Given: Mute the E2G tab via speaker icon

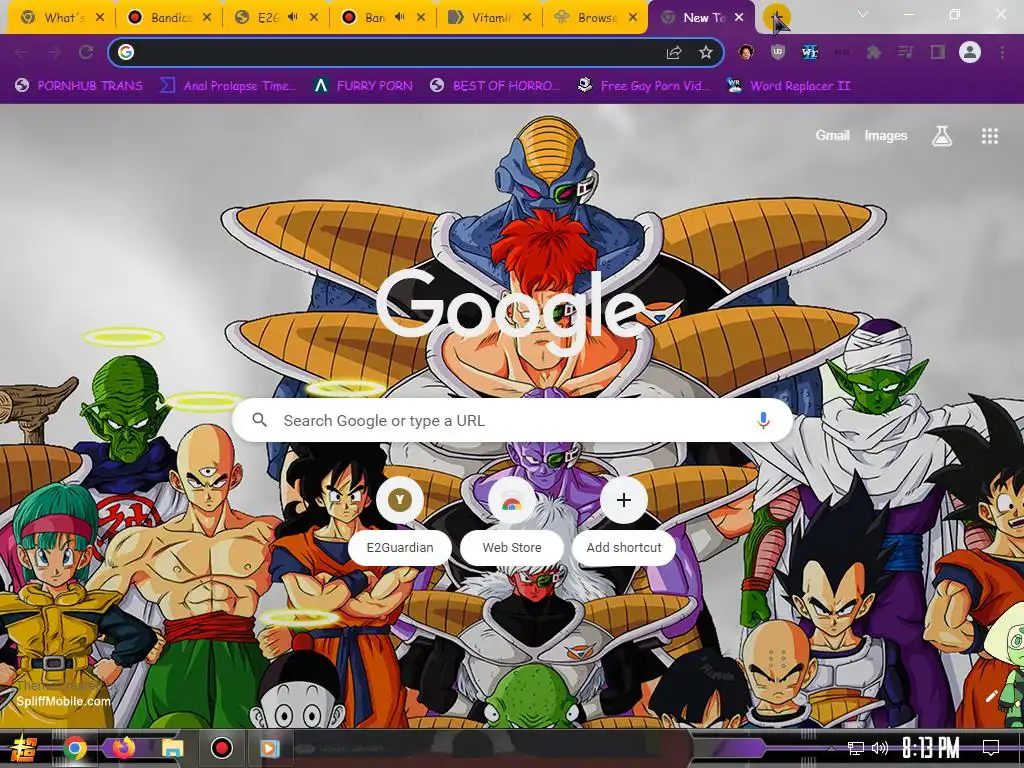Looking at the screenshot, I should pyautogui.click(x=293, y=18).
